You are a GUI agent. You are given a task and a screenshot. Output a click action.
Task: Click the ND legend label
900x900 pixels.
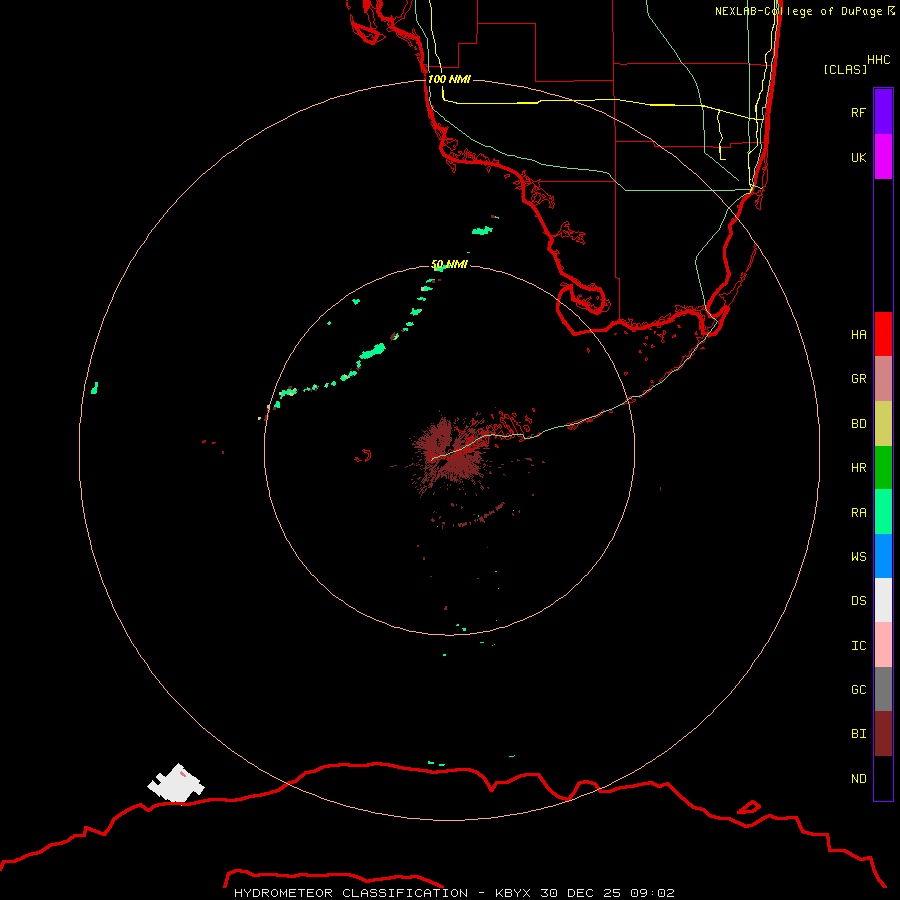tap(858, 779)
